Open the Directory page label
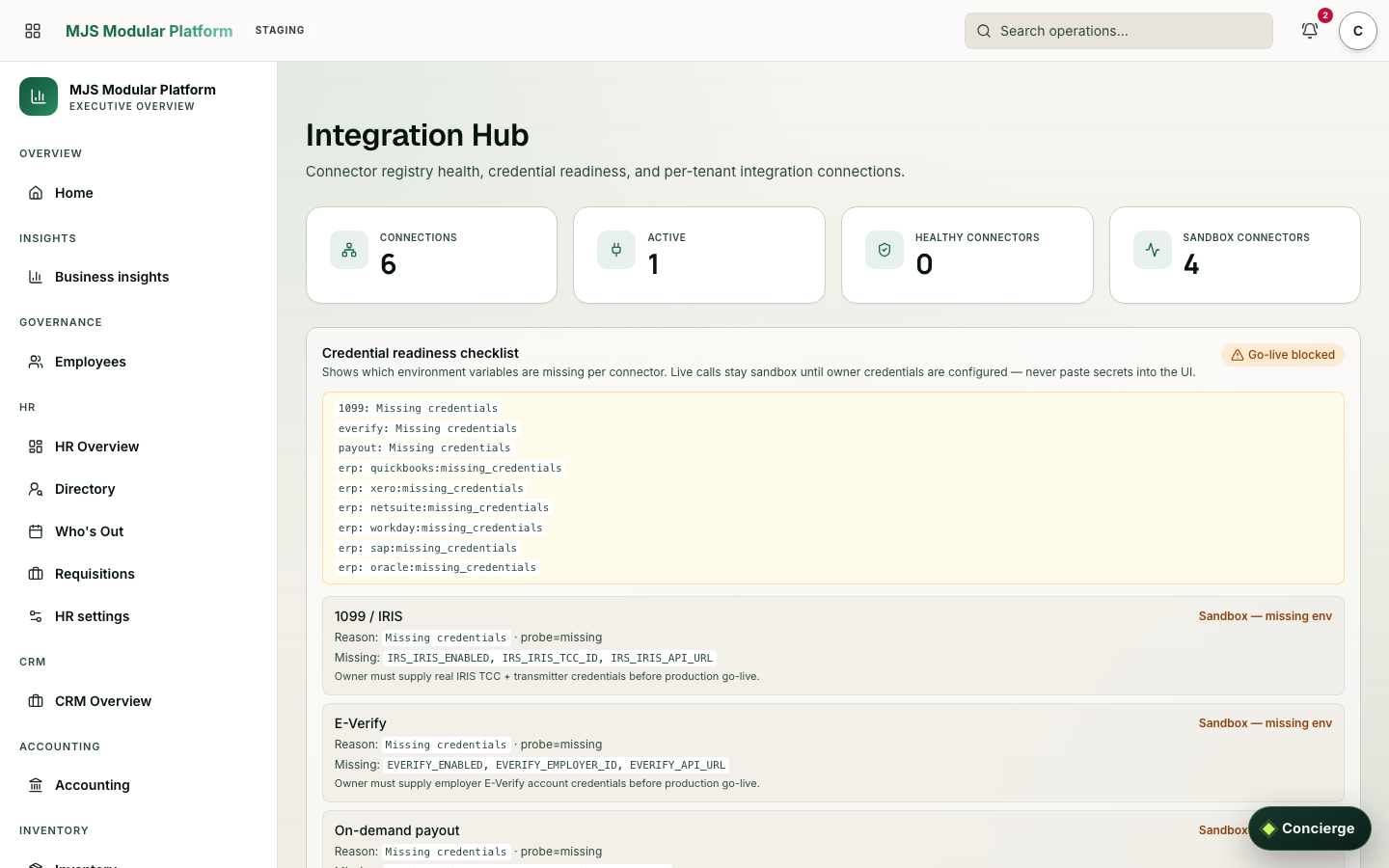This screenshot has width=1389, height=868. (85, 489)
